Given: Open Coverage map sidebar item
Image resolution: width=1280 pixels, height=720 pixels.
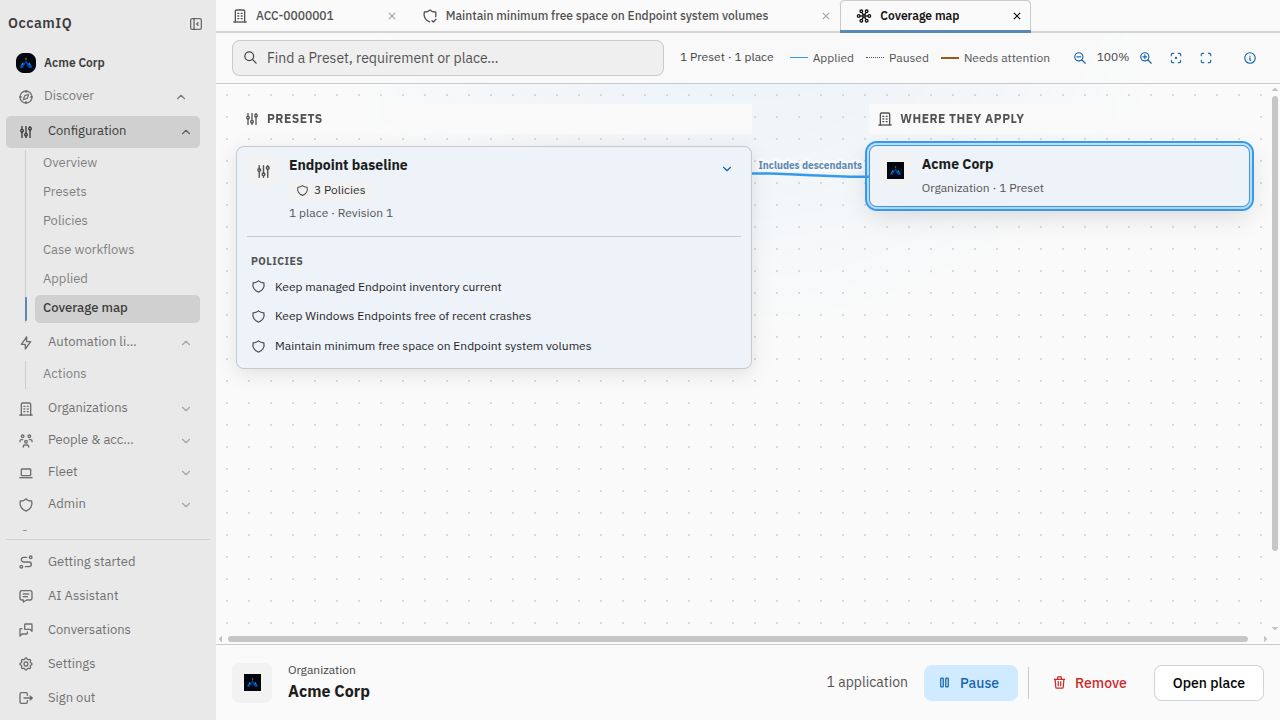Looking at the screenshot, I should click(x=117, y=308).
